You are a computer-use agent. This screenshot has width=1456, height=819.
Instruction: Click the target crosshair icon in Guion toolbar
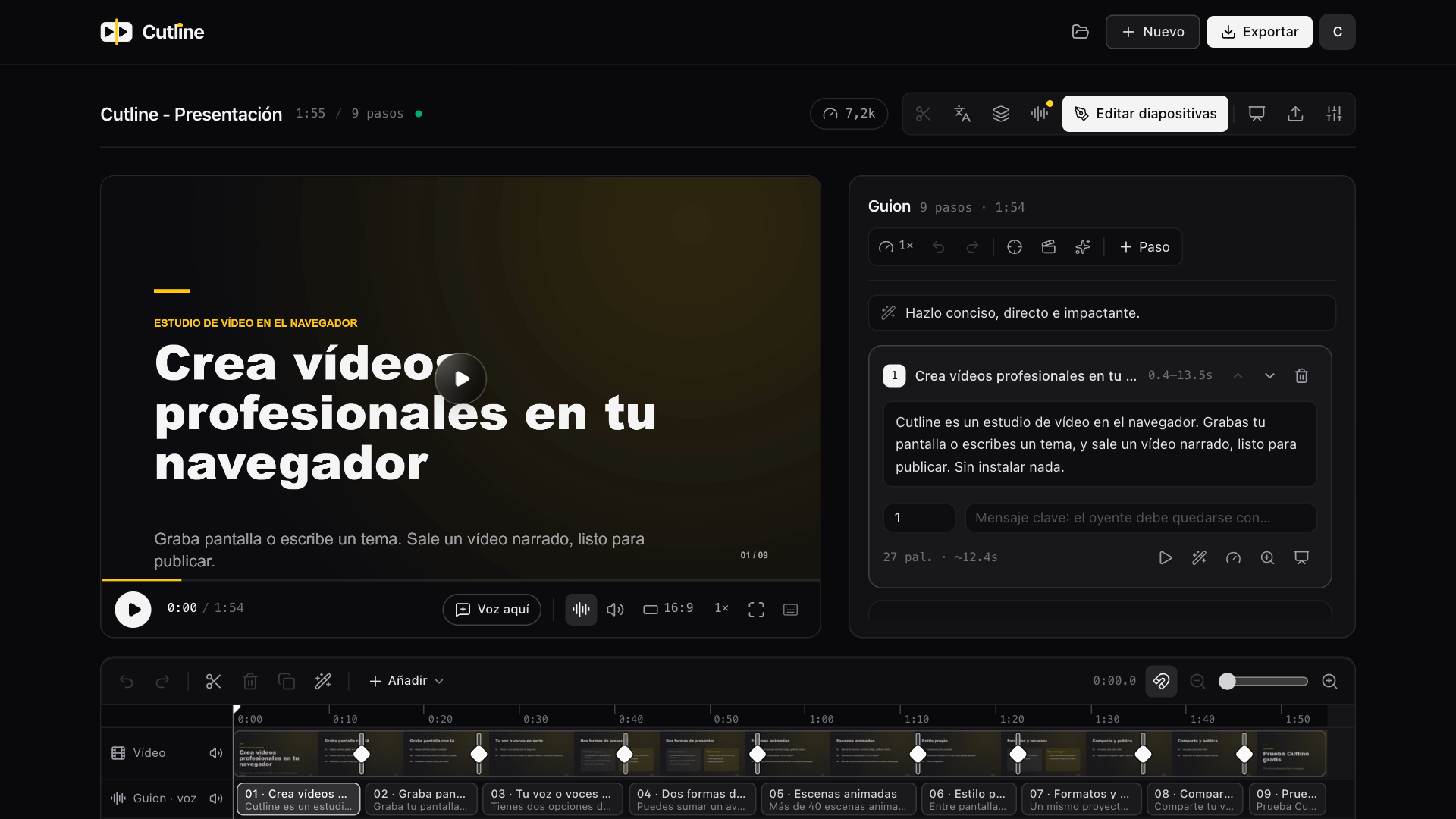click(1015, 247)
